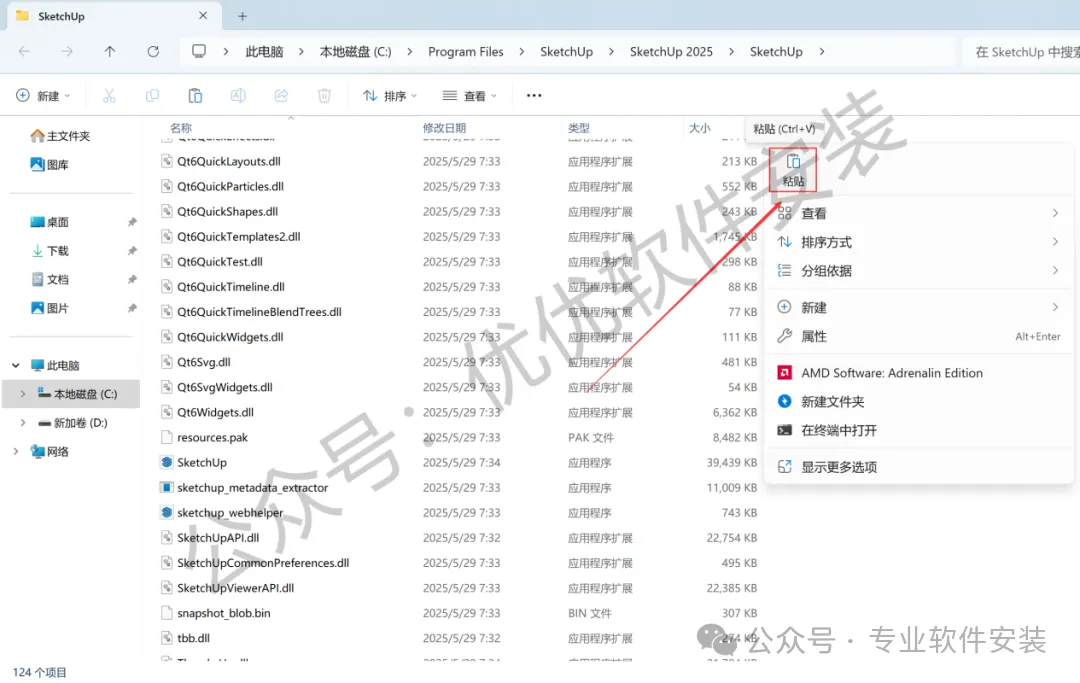
Task: Select sketchup_metadata_extractor application
Action: (x=252, y=487)
